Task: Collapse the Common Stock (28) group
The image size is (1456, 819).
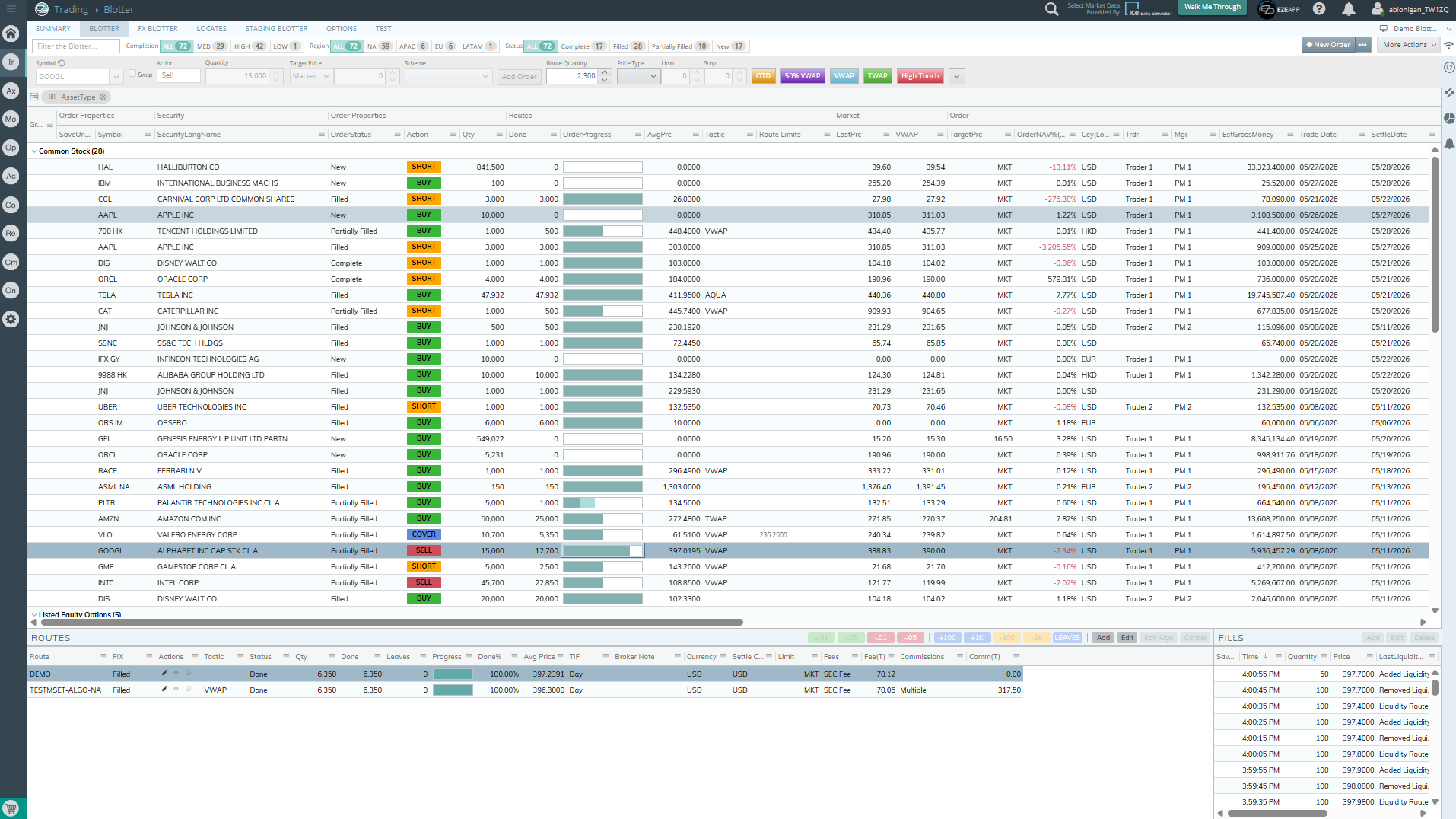Action: click(x=34, y=151)
